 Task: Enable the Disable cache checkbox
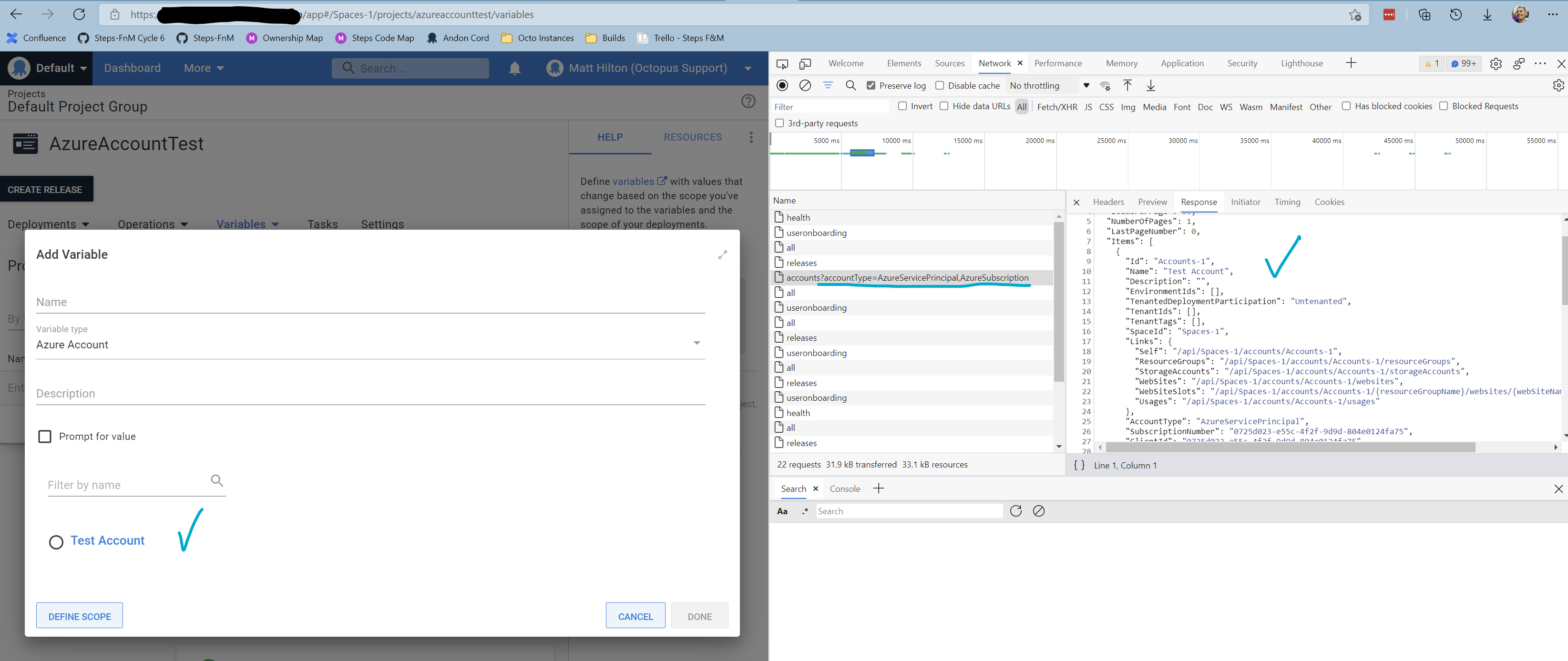tap(941, 85)
